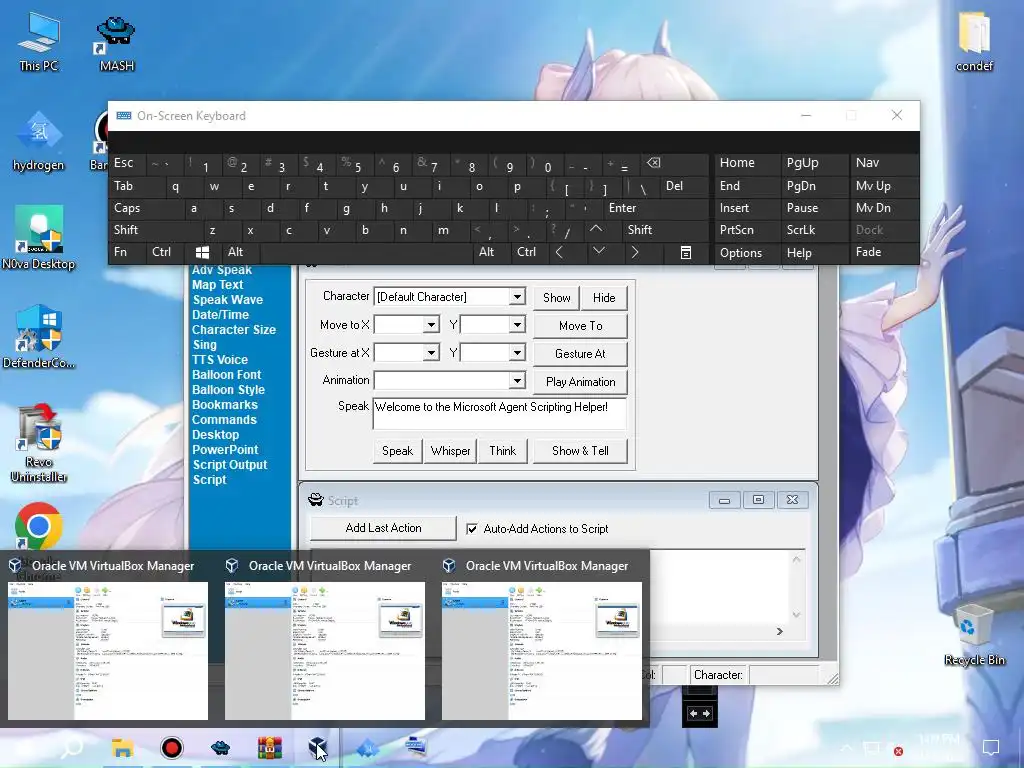1024x768 pixels.
Task: Click the Show & Tell button
Action: click(581, 451)
